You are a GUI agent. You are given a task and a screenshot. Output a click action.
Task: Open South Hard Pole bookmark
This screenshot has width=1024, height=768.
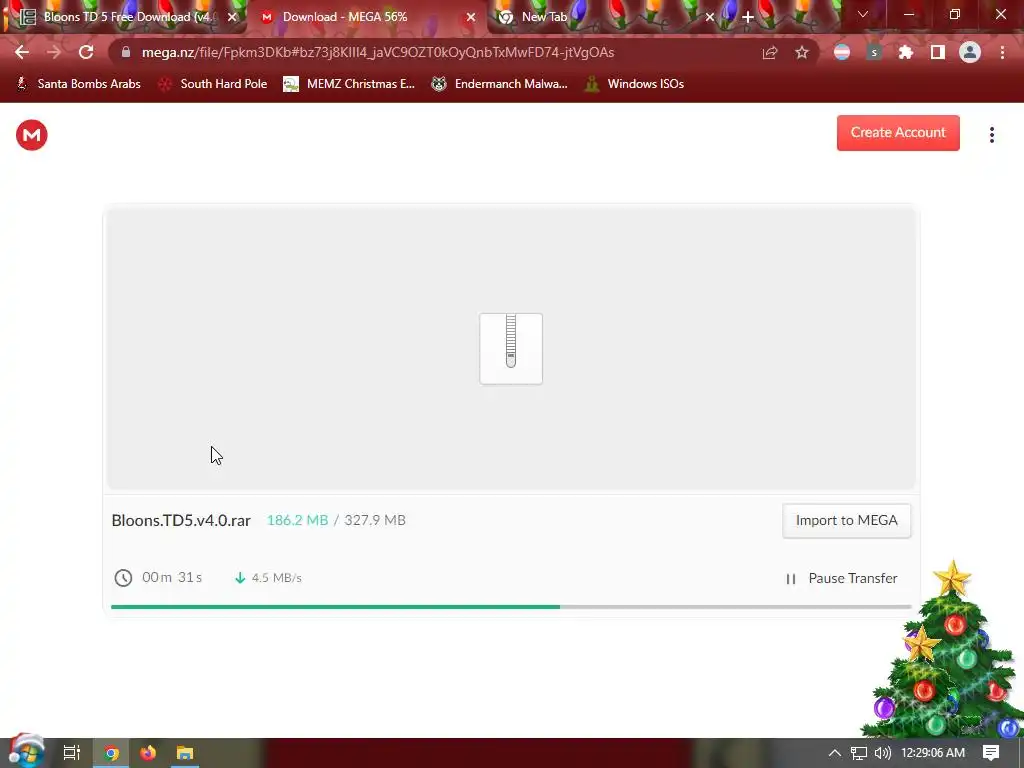coord(213,84)
